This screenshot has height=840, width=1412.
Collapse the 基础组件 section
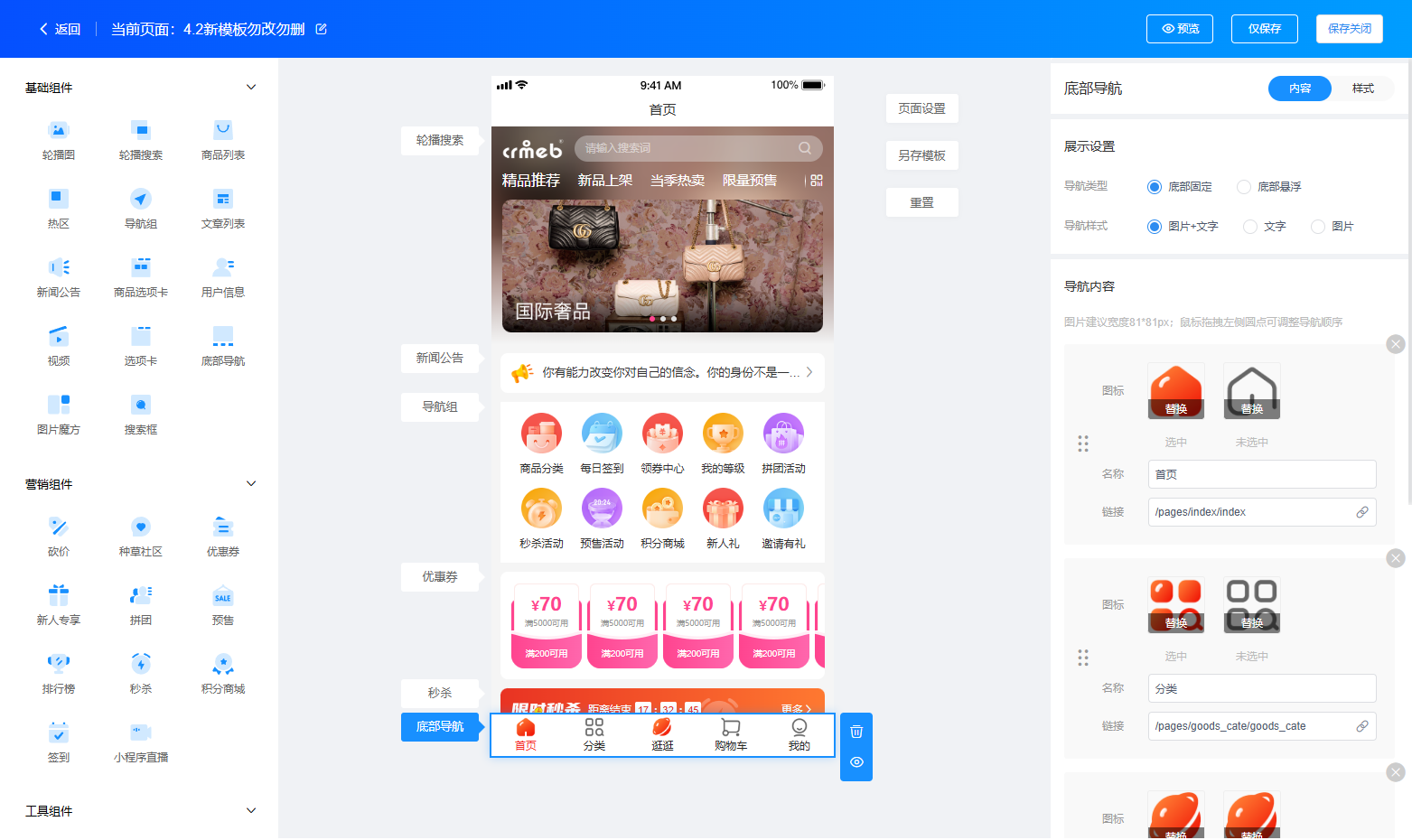pos(251,88)
